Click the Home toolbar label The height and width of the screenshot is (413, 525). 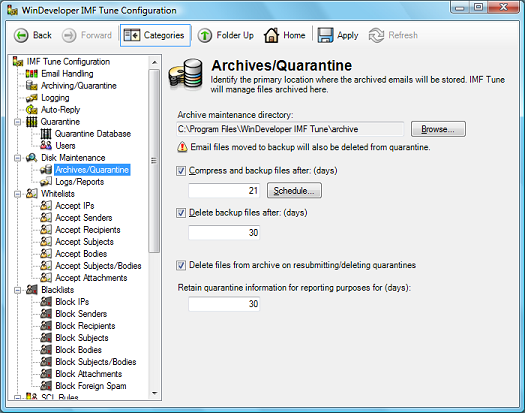pos(294,35)
